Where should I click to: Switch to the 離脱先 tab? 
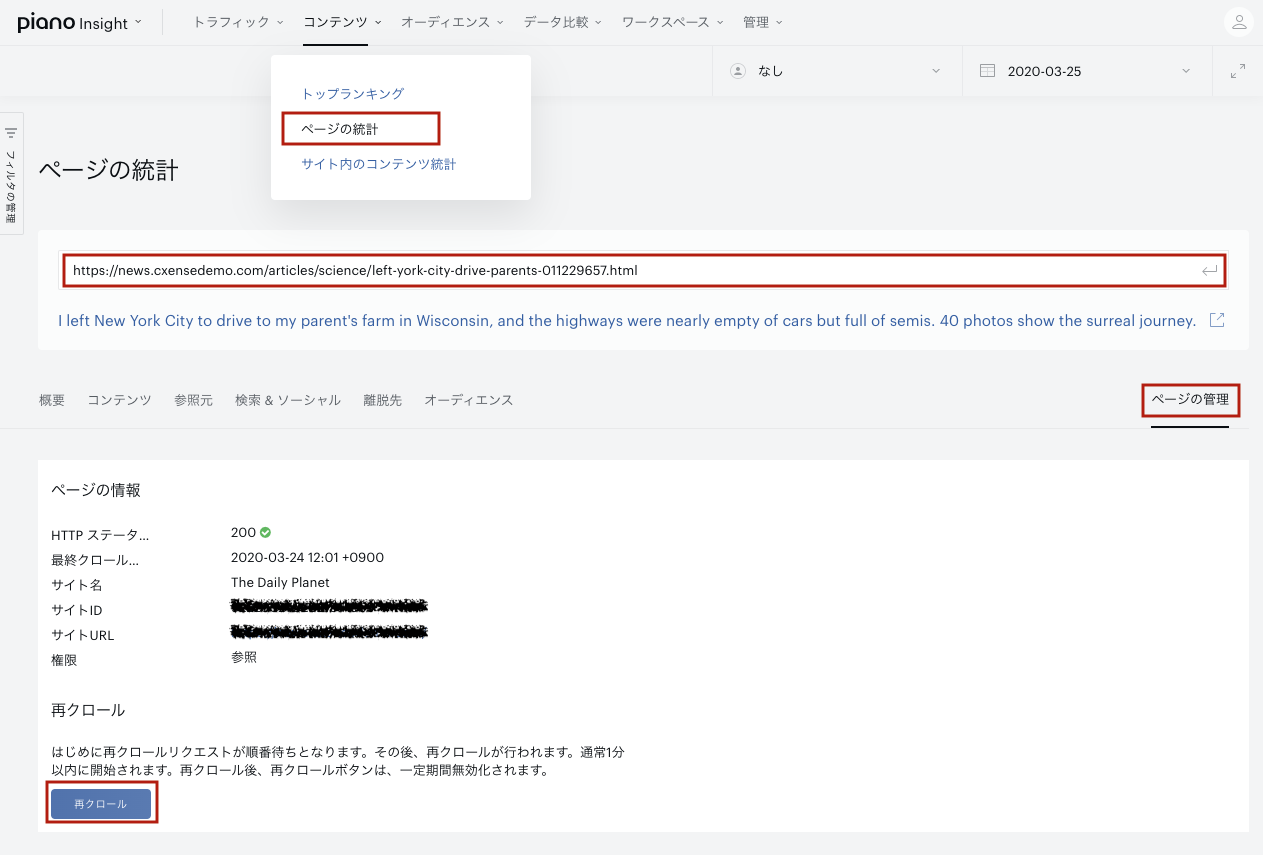[382, 400]
